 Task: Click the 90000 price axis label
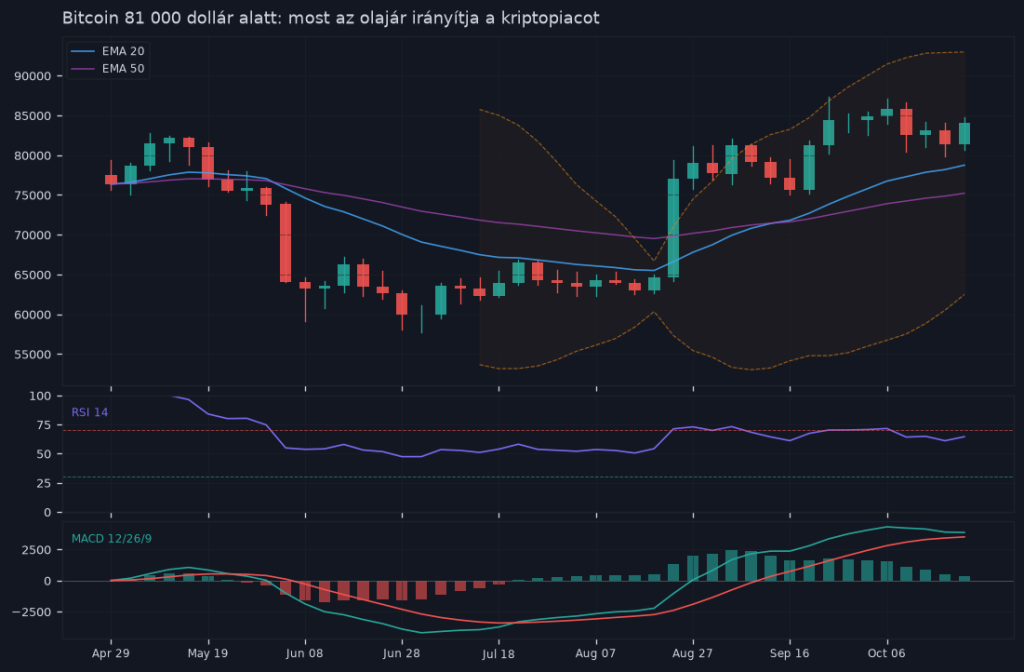click(33, 76)
